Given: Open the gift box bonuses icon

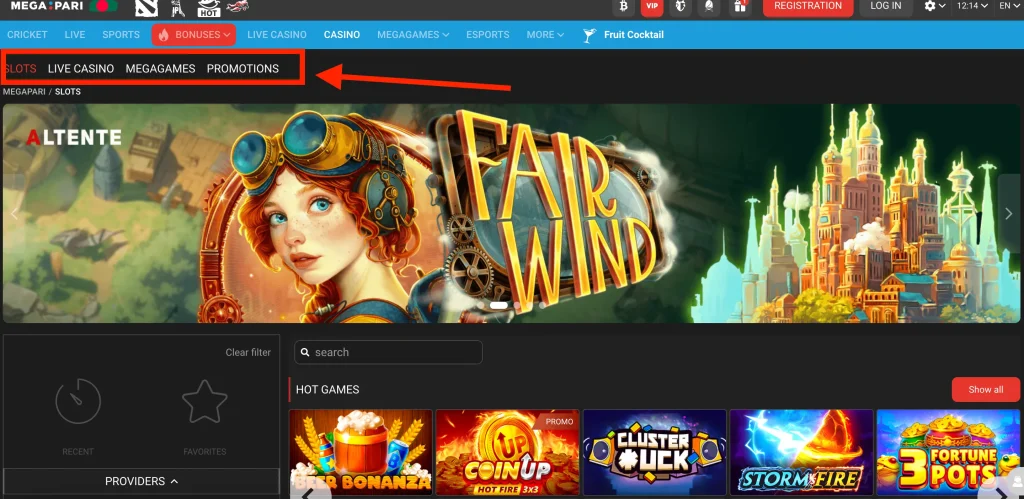Looking at the screenshot, I should [740, 6].
